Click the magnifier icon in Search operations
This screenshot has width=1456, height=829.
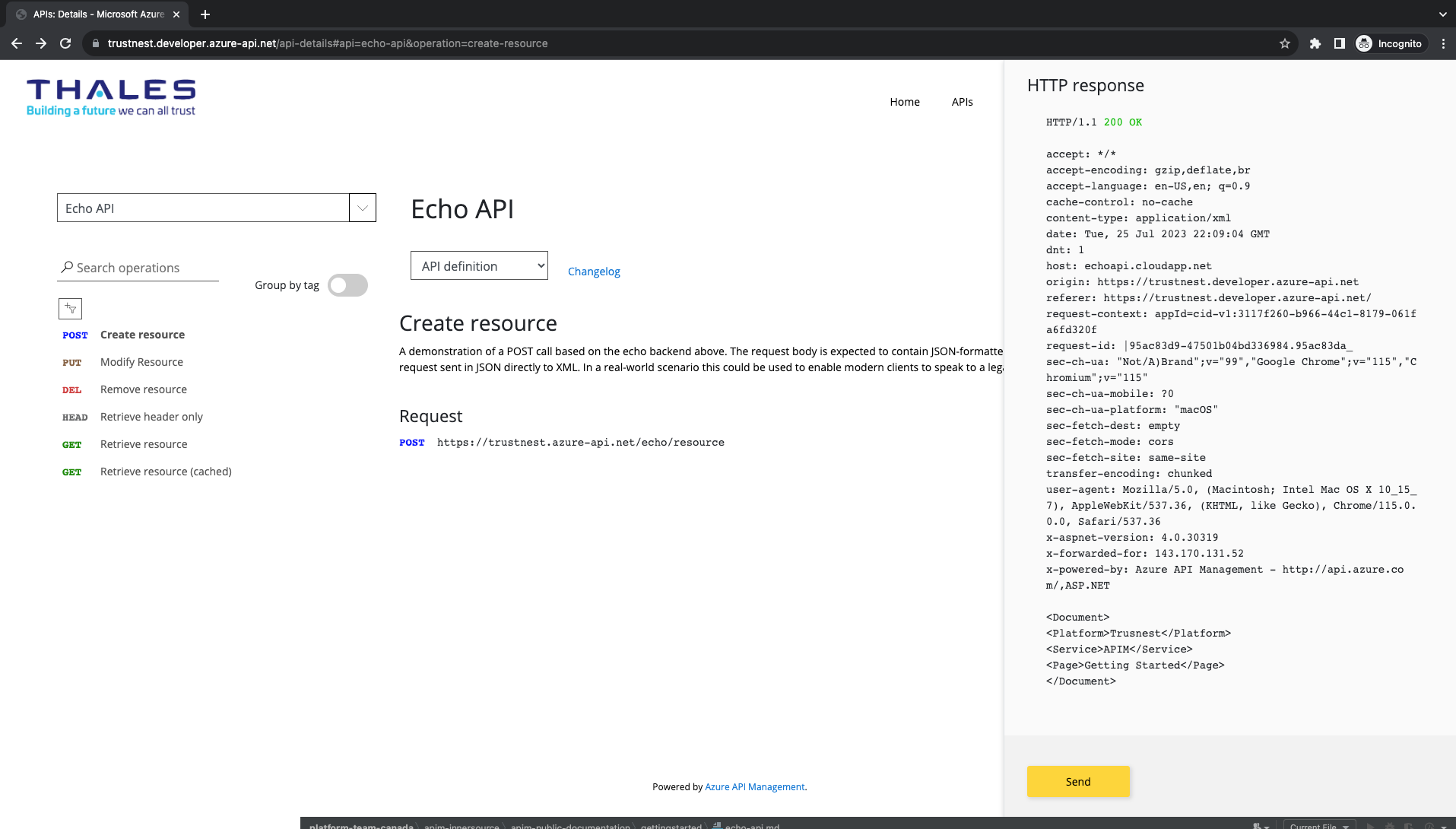(67, 267)
